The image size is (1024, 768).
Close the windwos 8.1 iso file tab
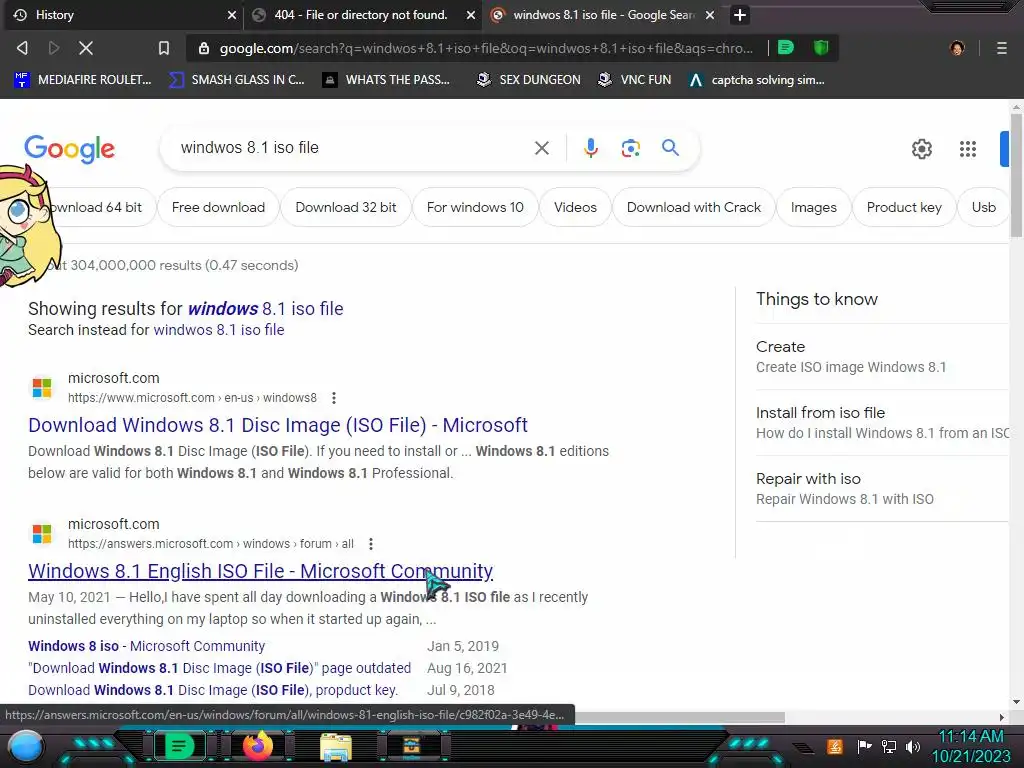point(710,15)
